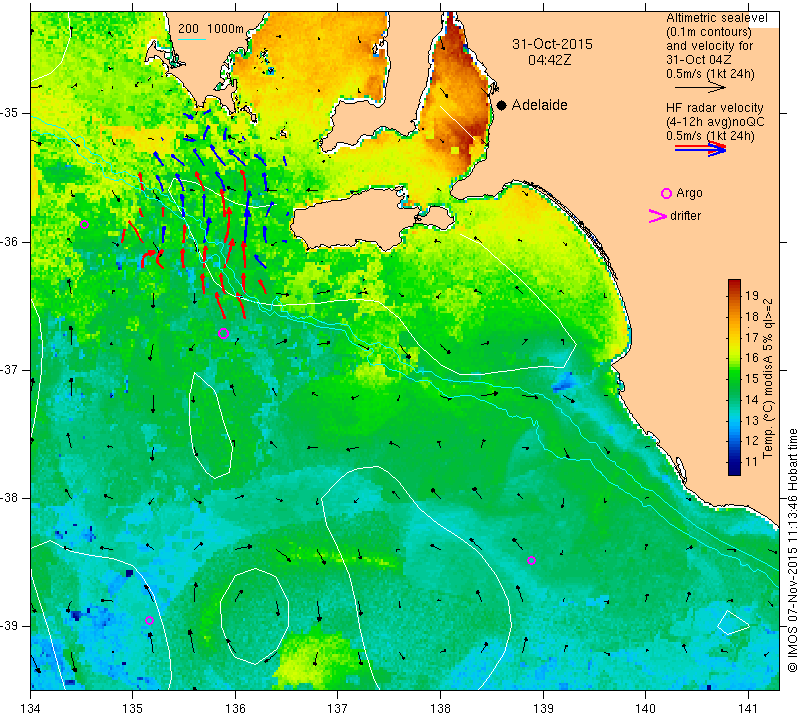Click Argo float marker near 135.2°E, 39°S
Screen dimensions: 800x720
tap(149, 620)
